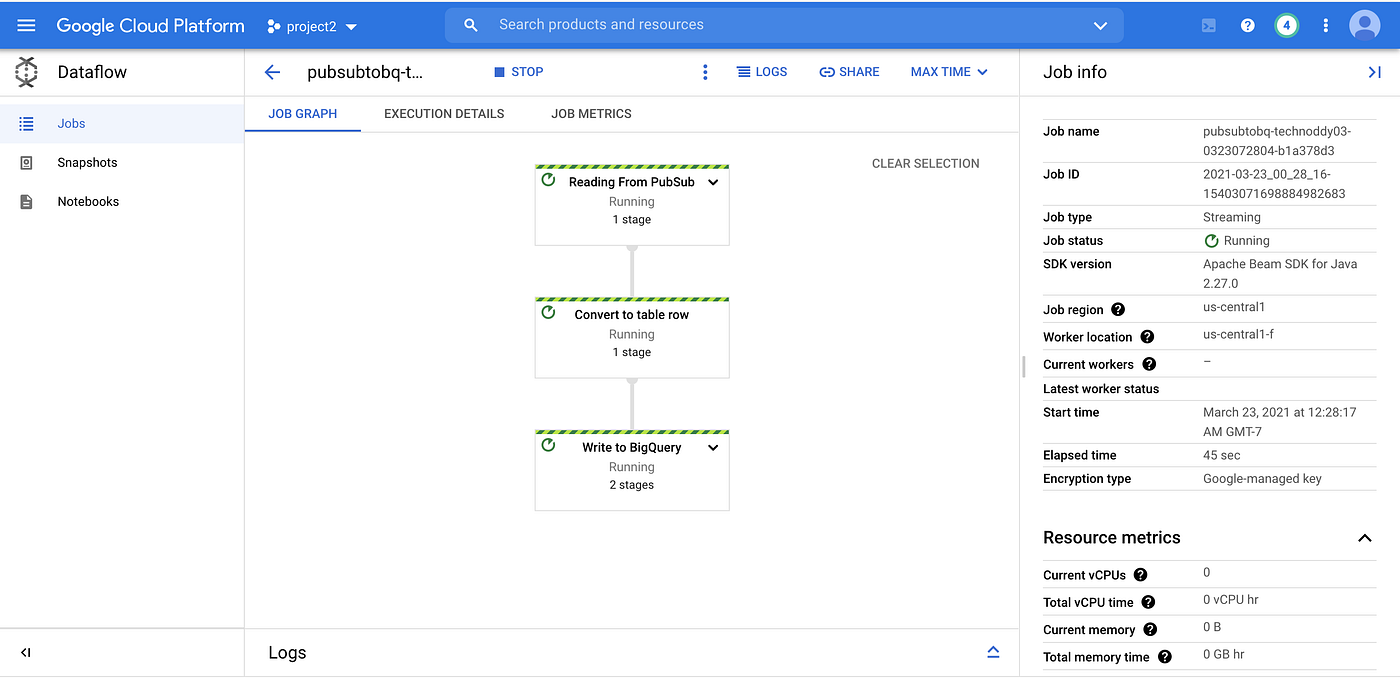This screenshot has width=1400, height=678.
Task: Click Current workers help icon
Action: pyautogui.click(x=1149, y=364)
